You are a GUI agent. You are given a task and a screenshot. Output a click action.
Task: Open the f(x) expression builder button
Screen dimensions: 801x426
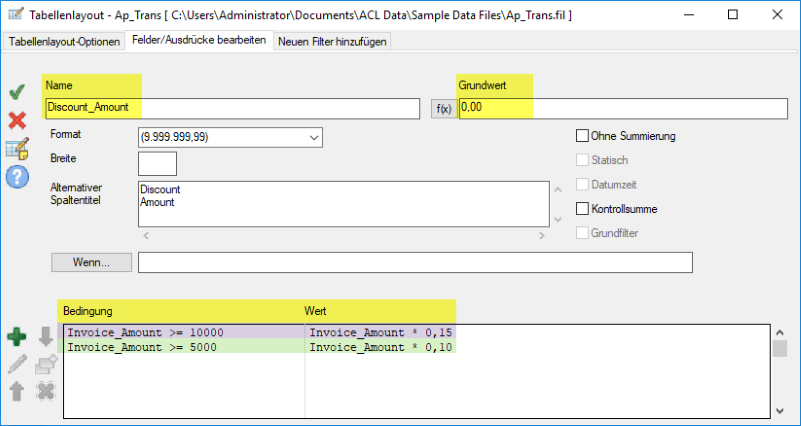click(x=442, y=108)
